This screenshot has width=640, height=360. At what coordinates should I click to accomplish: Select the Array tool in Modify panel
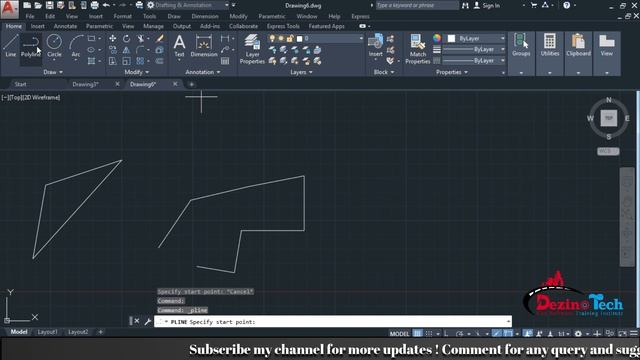coord(140,61)
